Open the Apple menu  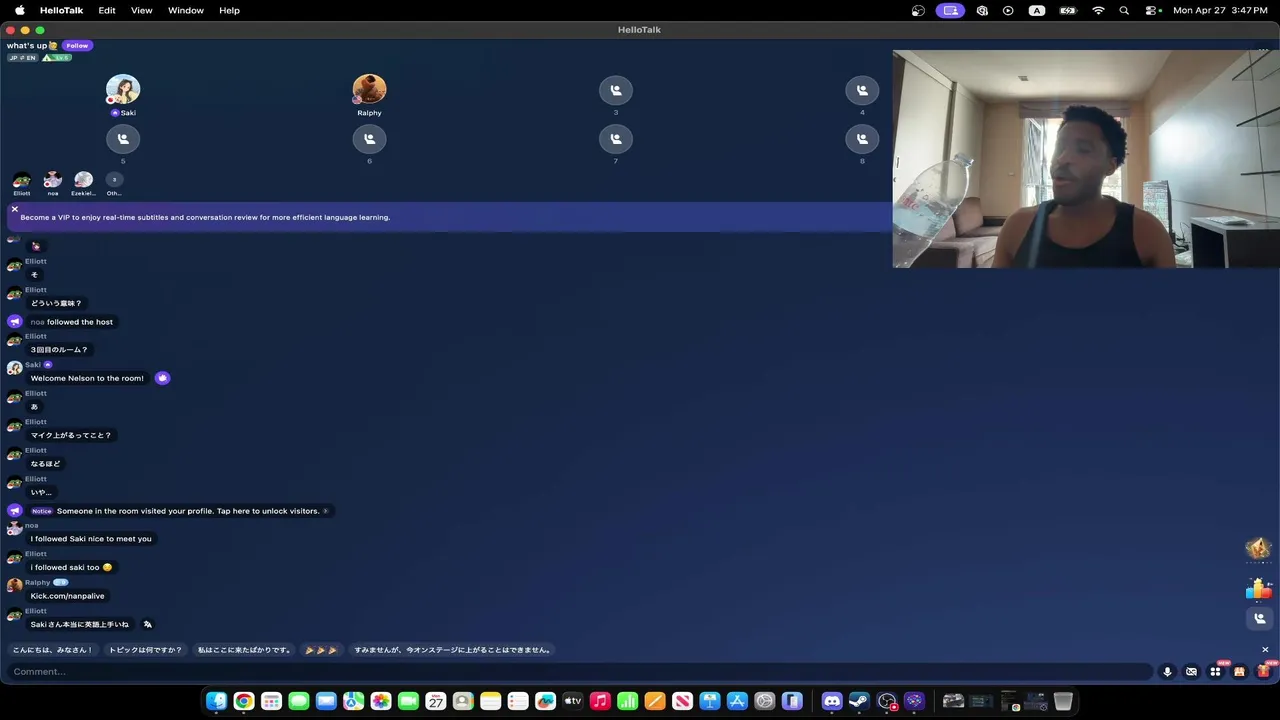click(x=19, y=10)
